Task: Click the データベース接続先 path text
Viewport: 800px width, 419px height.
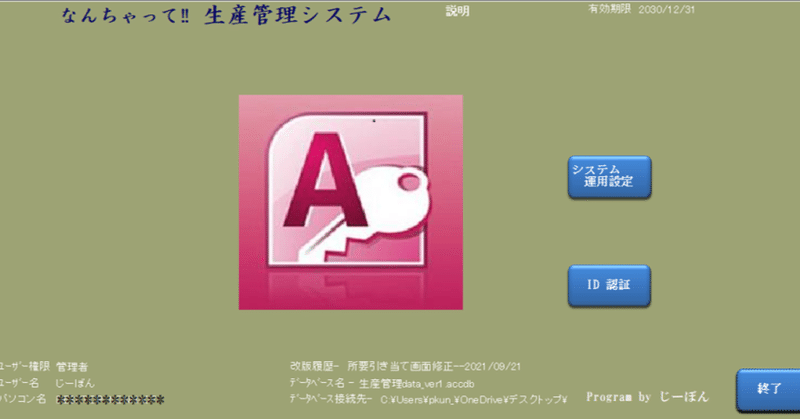Action: [428, 399]
